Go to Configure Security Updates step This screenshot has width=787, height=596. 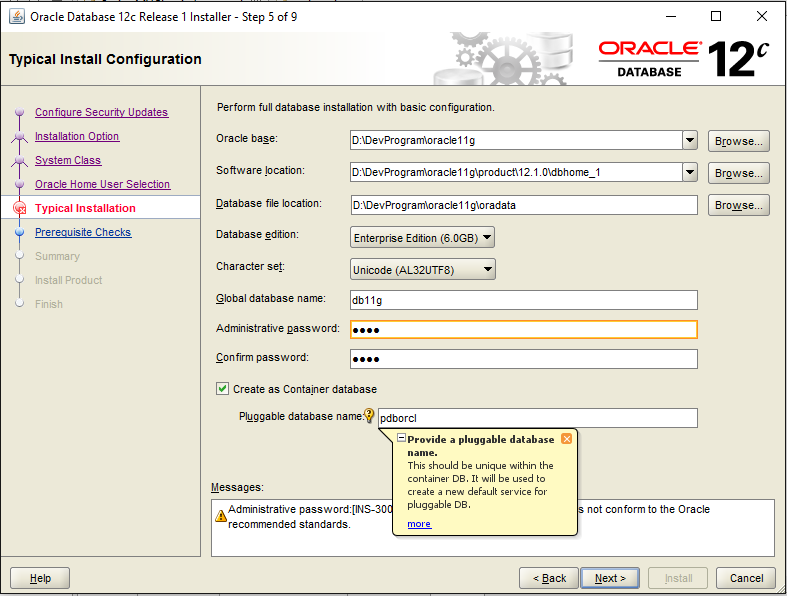(101, 112)
